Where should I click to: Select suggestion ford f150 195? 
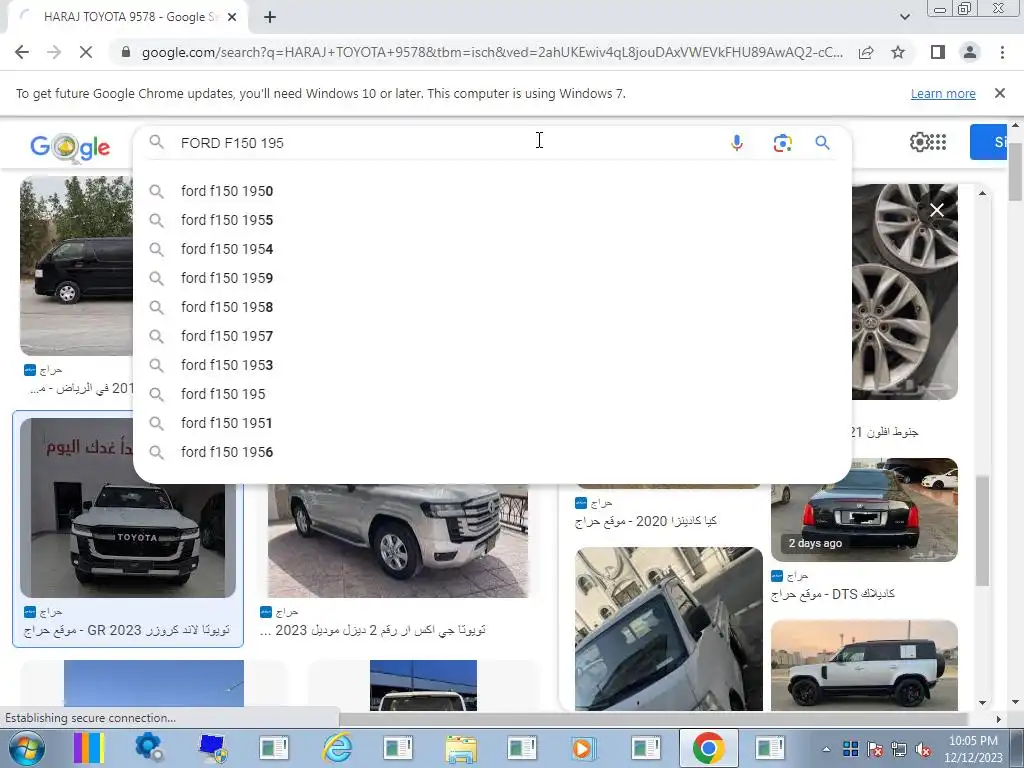492,394
